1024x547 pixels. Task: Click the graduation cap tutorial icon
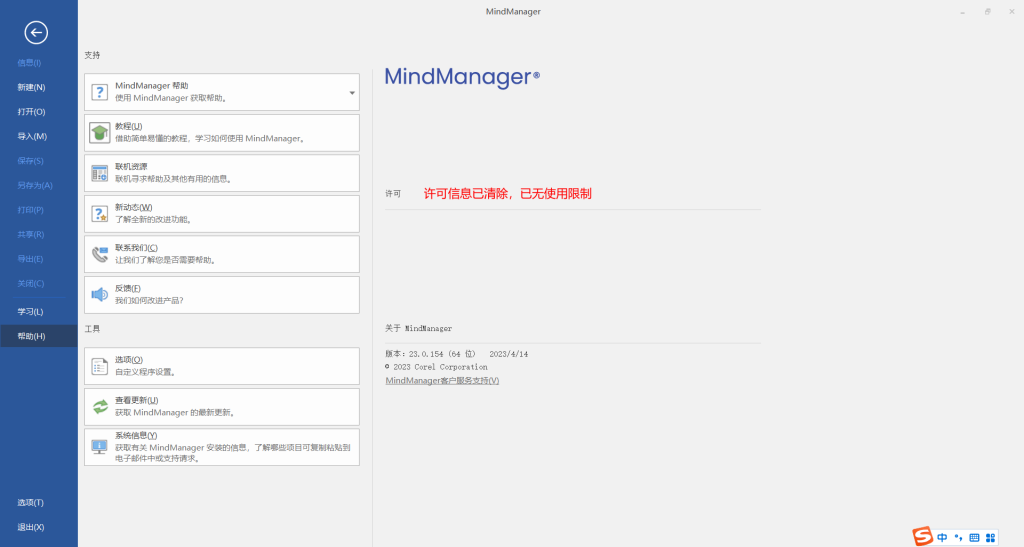(x=99, y=133)
